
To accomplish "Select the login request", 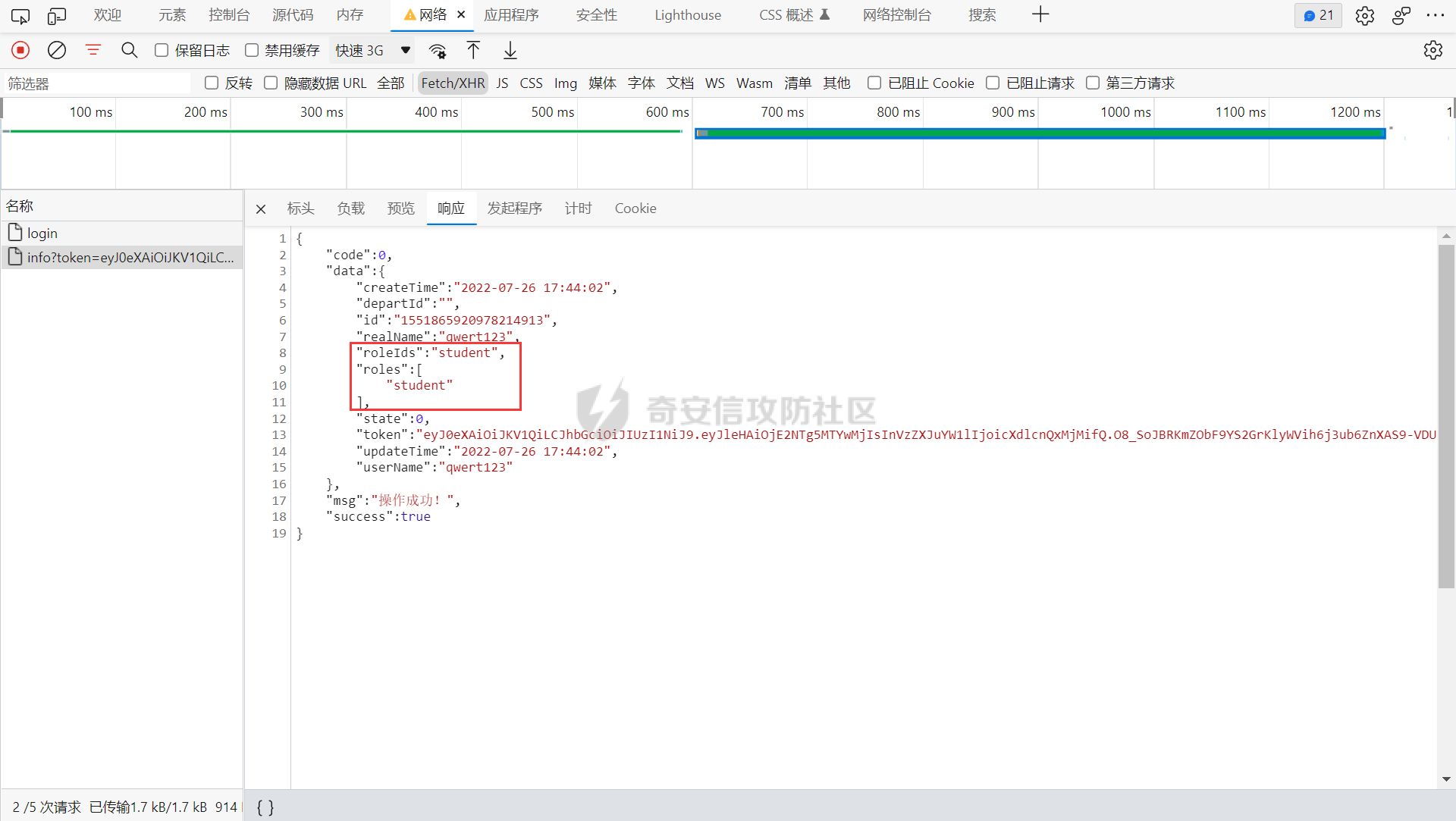I will [x=42, y=233].
